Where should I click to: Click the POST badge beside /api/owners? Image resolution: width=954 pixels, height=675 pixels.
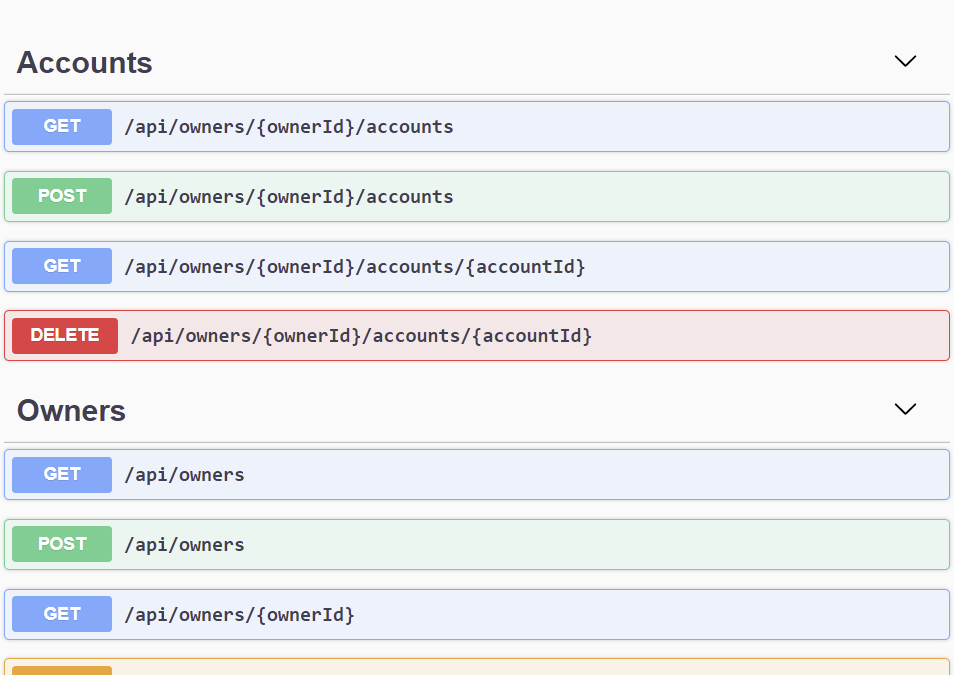(x=62, y=544)
